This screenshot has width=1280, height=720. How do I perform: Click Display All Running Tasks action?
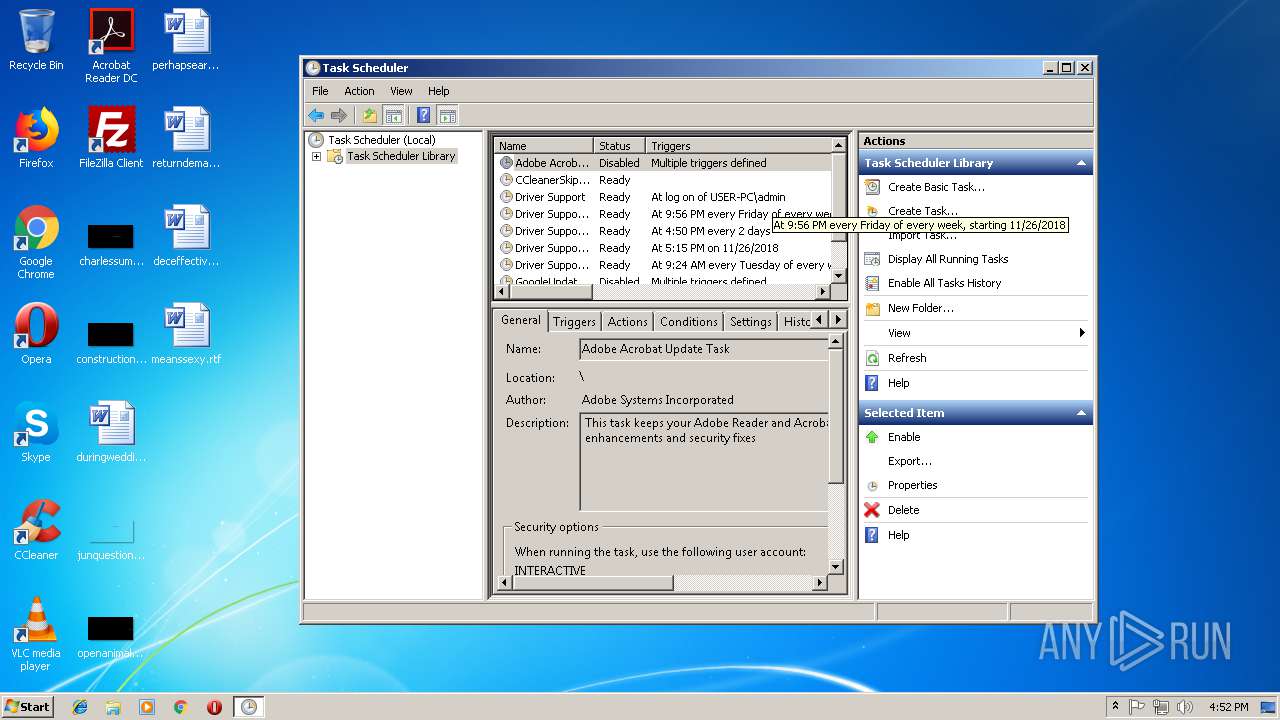coord(947,259)
